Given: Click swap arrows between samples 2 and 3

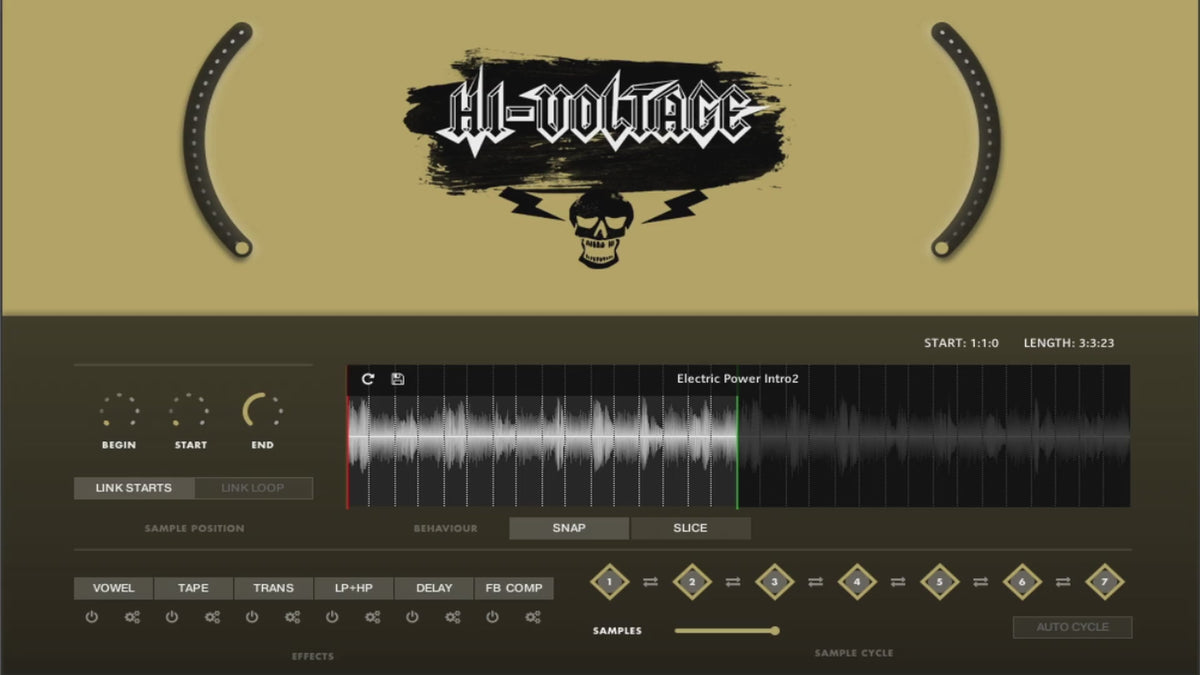Looking at the screenshot, I should [x=733, y=582].
